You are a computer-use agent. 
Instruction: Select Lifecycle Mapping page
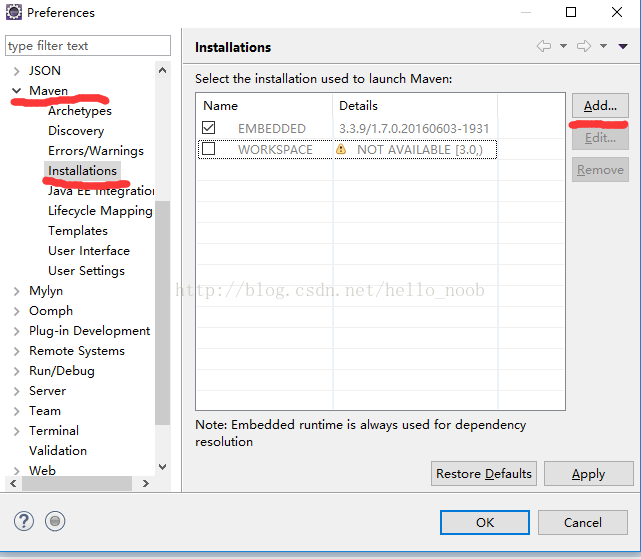pyautogui.click(x=100, y=211)
